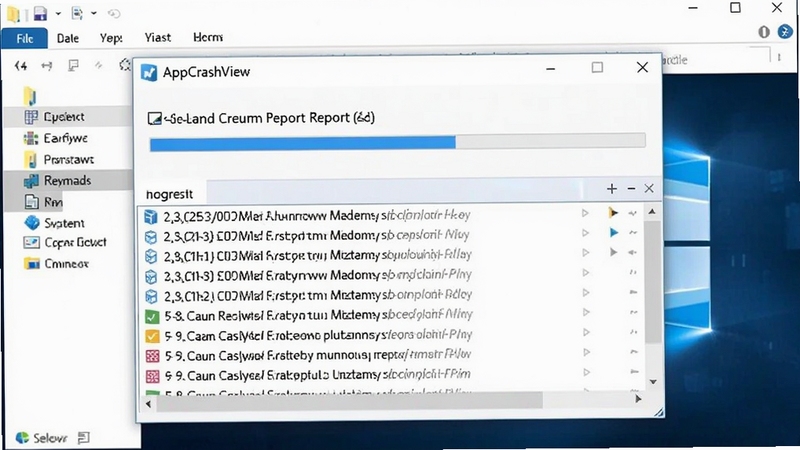Image resolution: width=800 pixels, height=450 pixels.
Task: Click the folder icon in quick access toolbar
Action: point(13,14)
